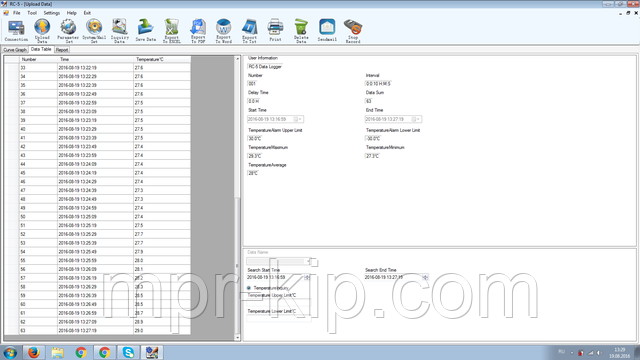The width and height of the screenshot is (640, 360).
Task: Open the Search Start Time picker arrow
Action: pyautogui.click(x=307, y=278)
